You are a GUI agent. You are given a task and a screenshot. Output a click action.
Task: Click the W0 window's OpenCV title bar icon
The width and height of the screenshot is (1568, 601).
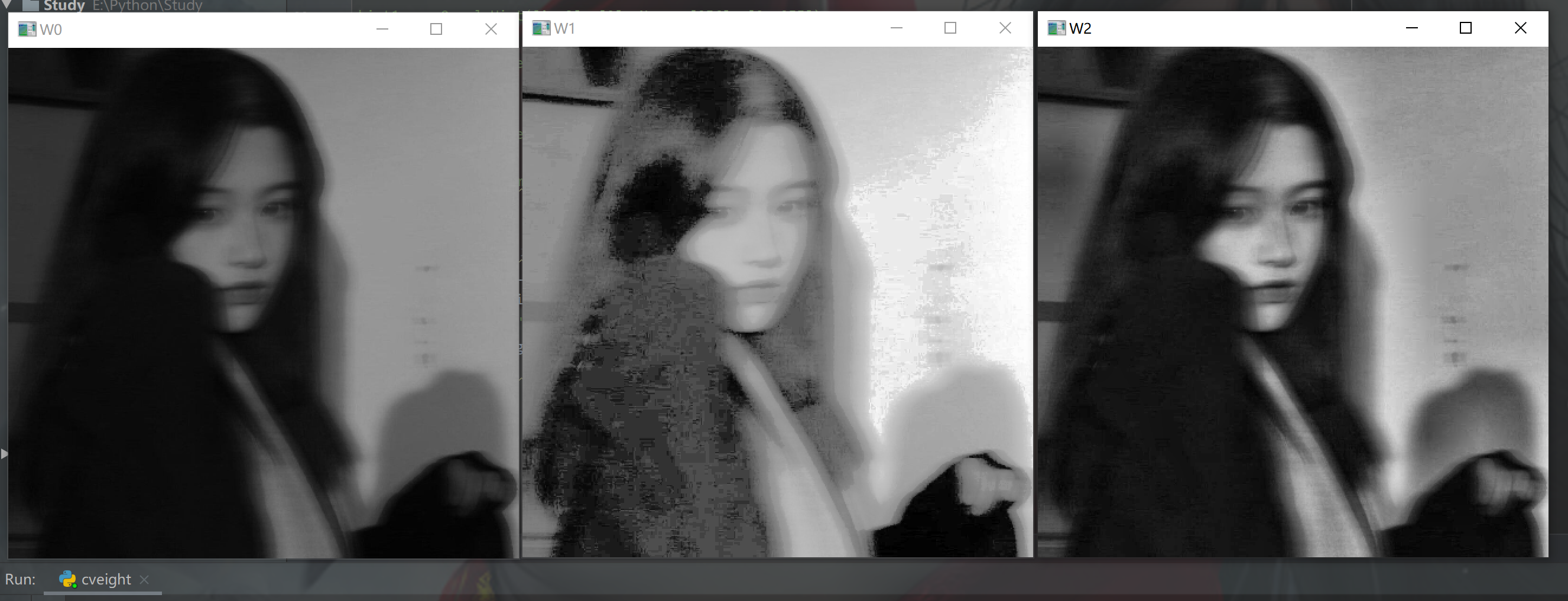[27, 28]
